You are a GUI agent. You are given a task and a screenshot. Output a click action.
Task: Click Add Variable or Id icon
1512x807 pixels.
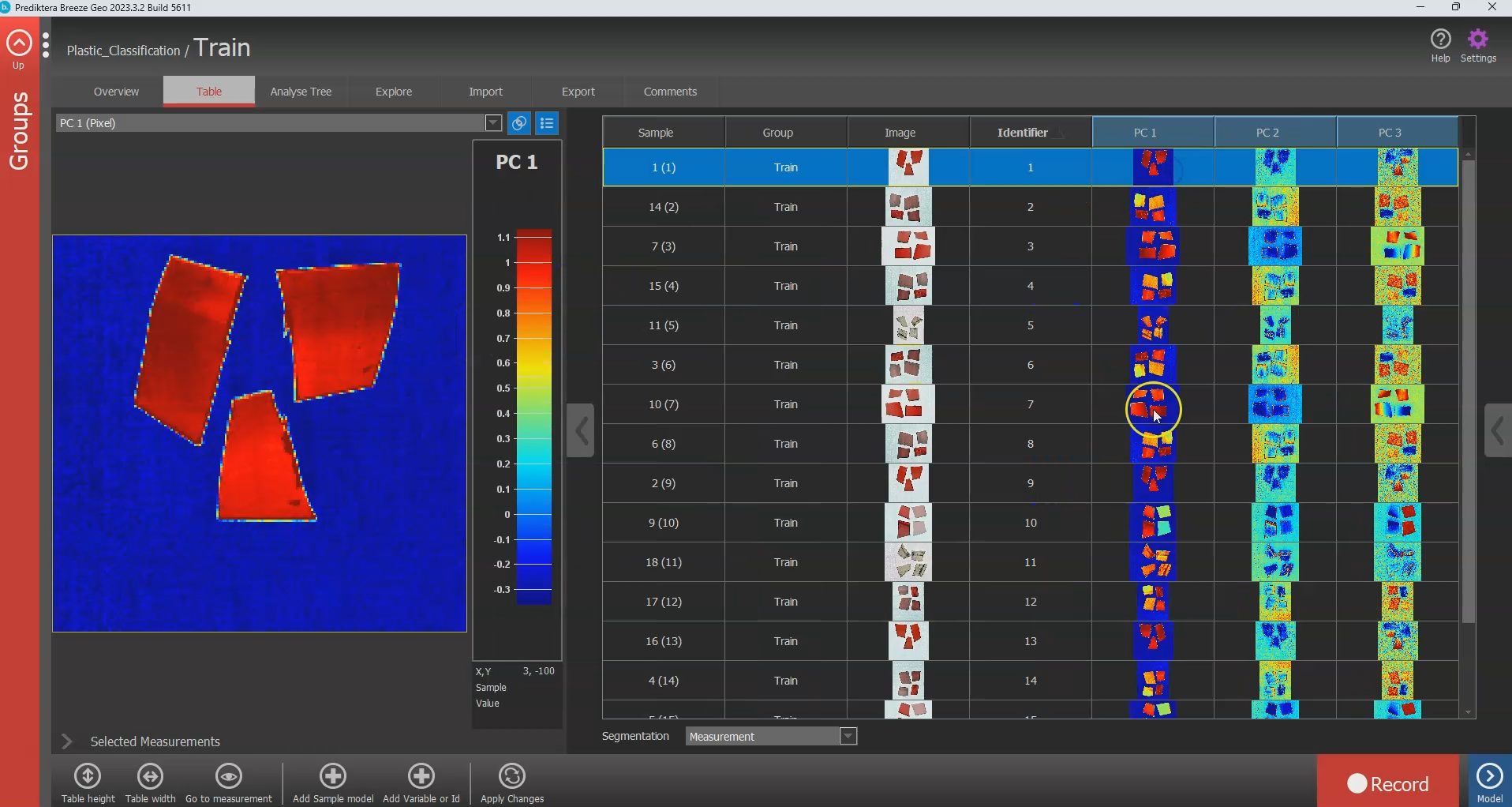421,777
